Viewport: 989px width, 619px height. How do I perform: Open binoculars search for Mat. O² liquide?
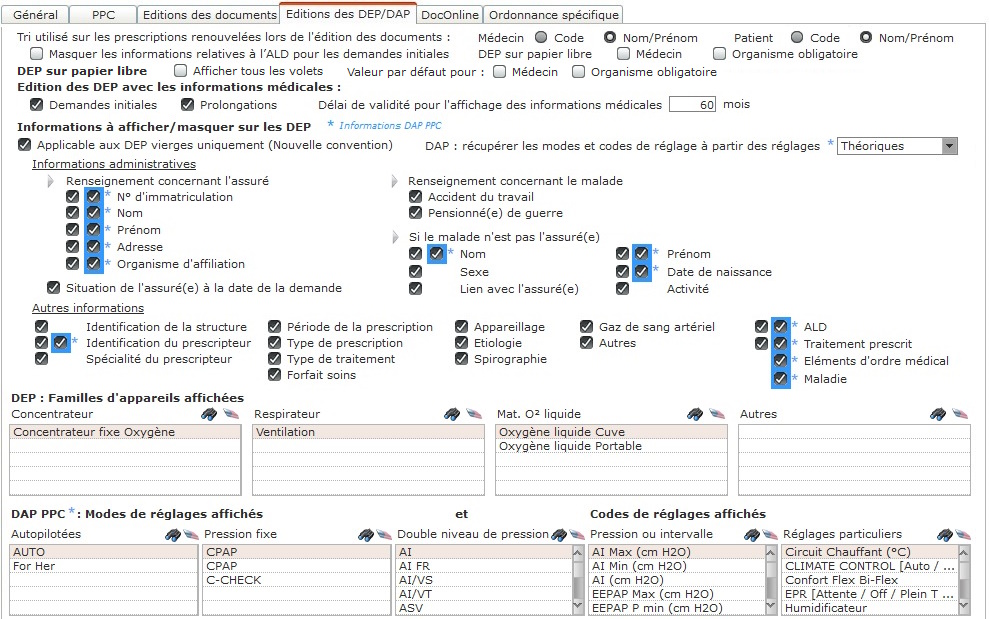694,414
